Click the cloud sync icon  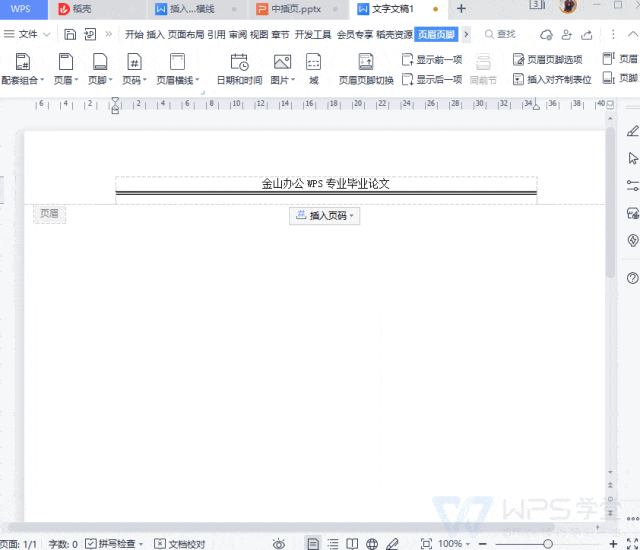546,35
